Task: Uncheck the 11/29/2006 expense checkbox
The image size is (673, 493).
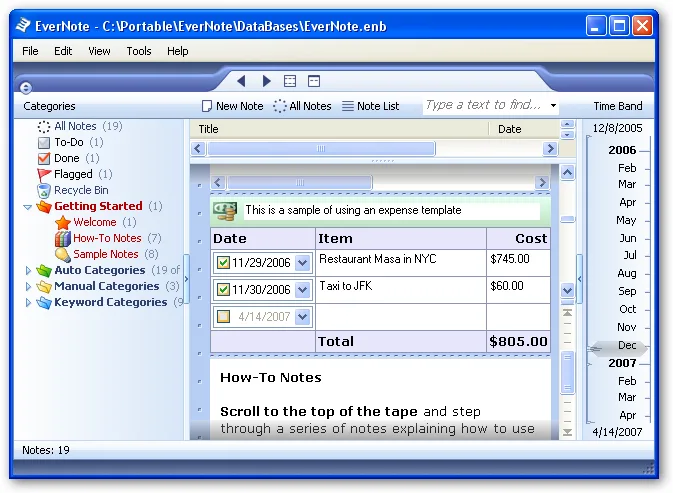Action: click(223, 263)
